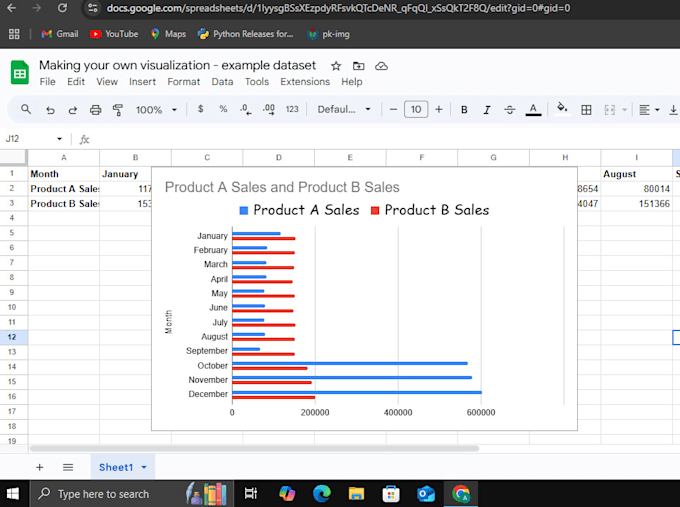Open the 123 more formats menu
This screenshot has height=507, width=680.
click(x=292, y=109)
